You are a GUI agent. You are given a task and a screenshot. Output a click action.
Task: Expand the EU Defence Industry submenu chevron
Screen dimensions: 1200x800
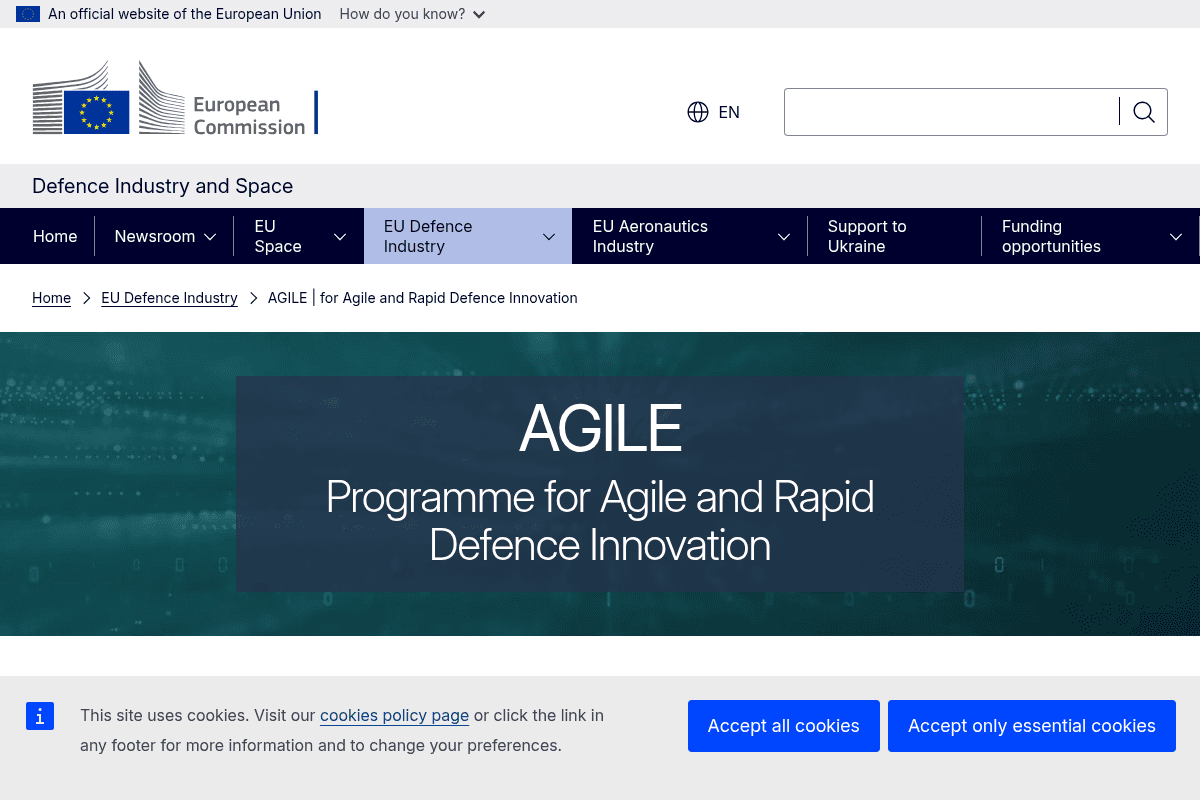[x=549, y=237]
